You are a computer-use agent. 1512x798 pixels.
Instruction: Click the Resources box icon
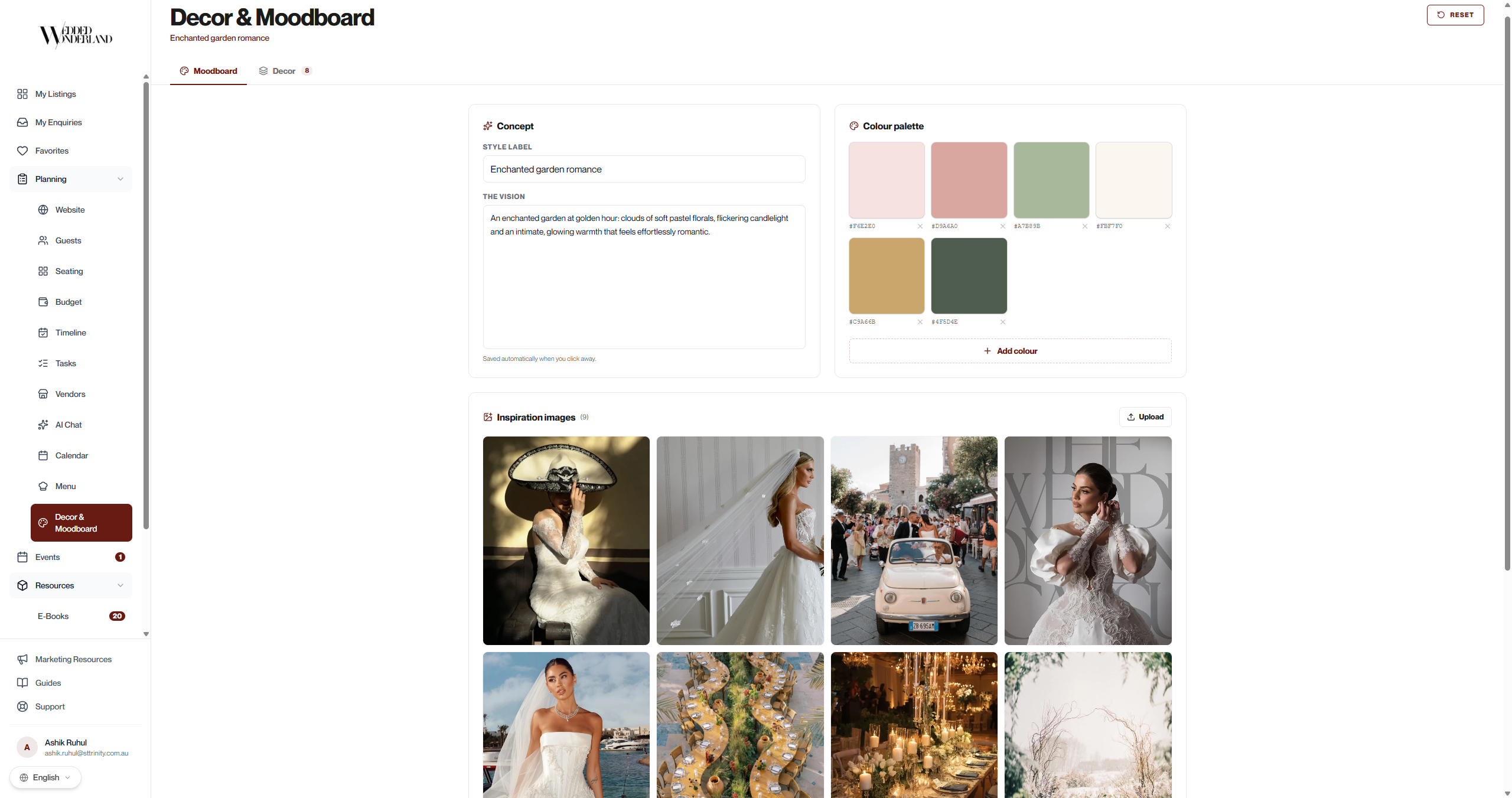coord(22,585)
